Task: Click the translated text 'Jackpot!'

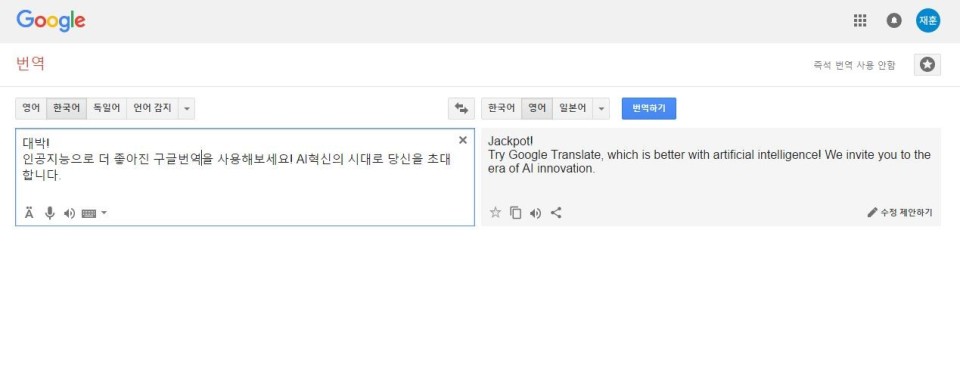Action: (x=511, y=142)
